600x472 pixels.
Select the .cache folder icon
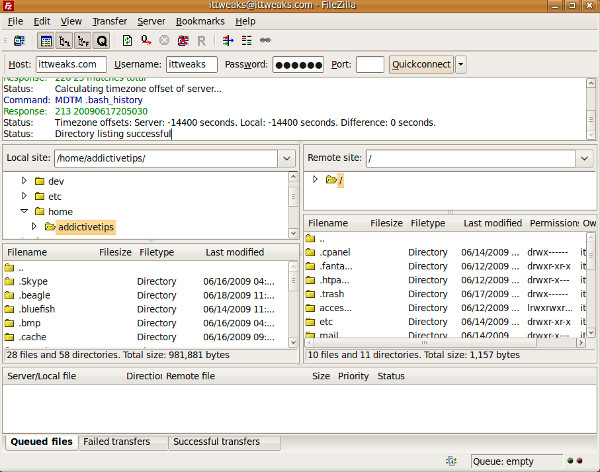10,337
